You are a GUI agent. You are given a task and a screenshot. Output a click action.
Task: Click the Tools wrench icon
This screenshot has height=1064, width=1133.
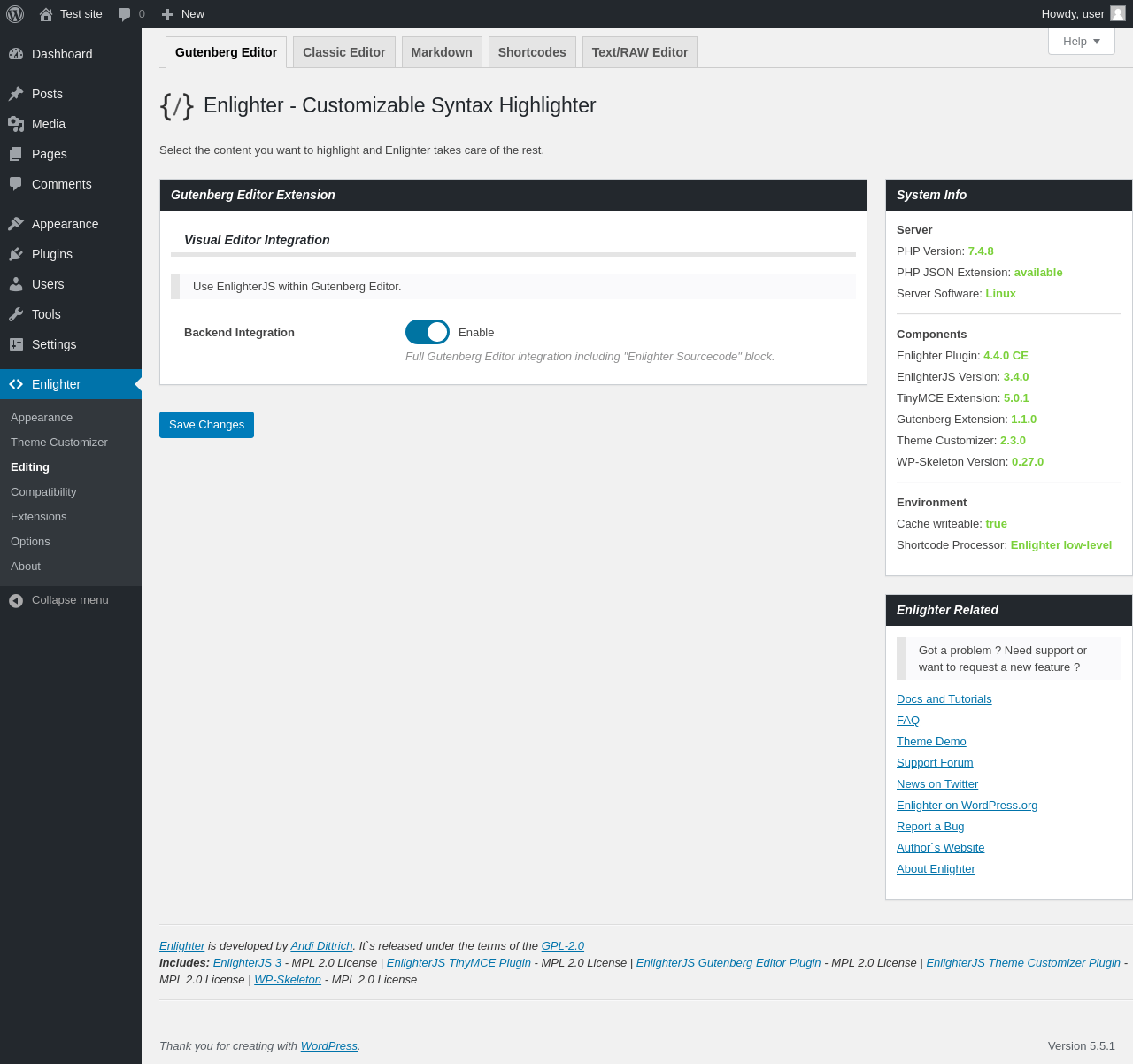(16, 314)
